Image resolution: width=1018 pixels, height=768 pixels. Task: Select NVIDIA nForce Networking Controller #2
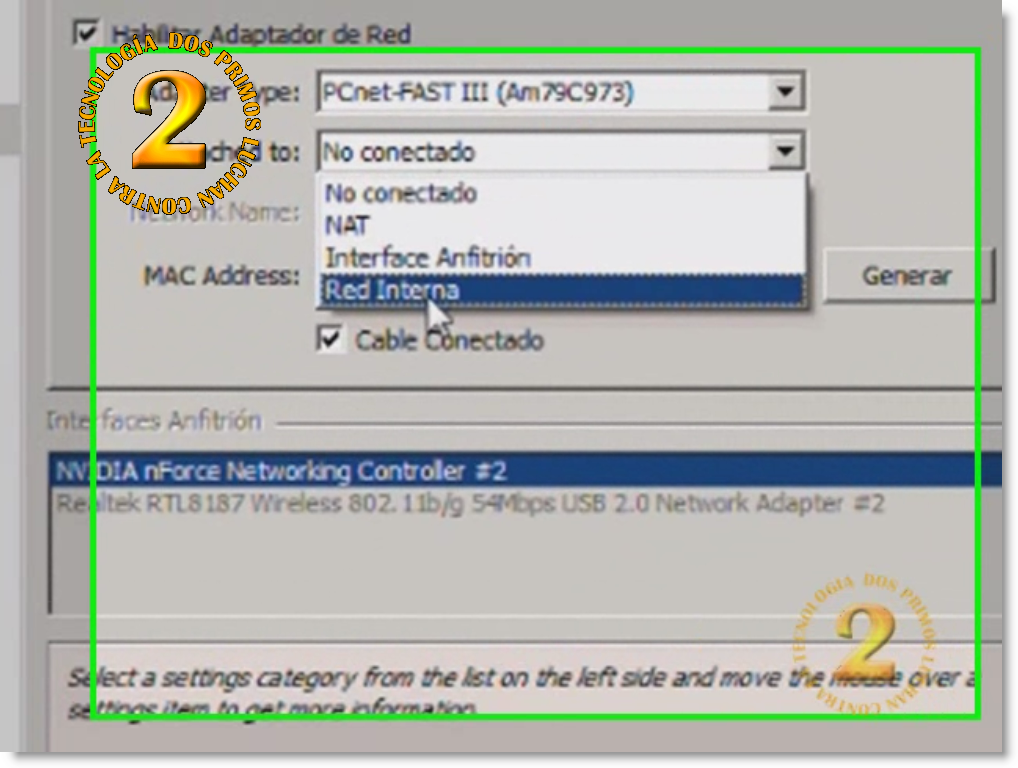pos(525,471)
